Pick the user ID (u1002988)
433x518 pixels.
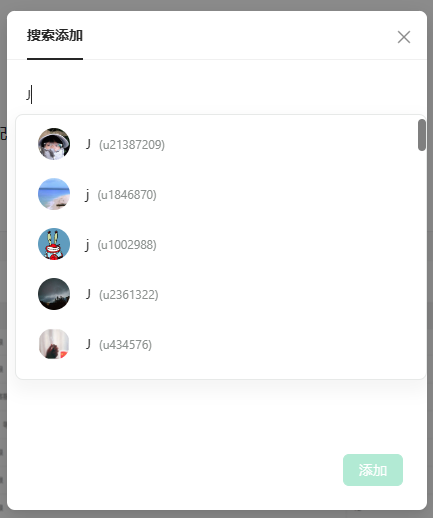[127, 245]
